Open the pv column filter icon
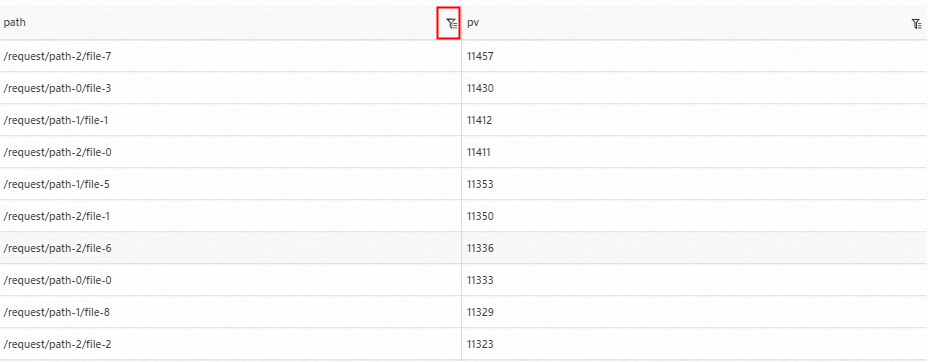The height and width of the screenshot is (362, 928). pyautogui.click(x=917, y=24)
